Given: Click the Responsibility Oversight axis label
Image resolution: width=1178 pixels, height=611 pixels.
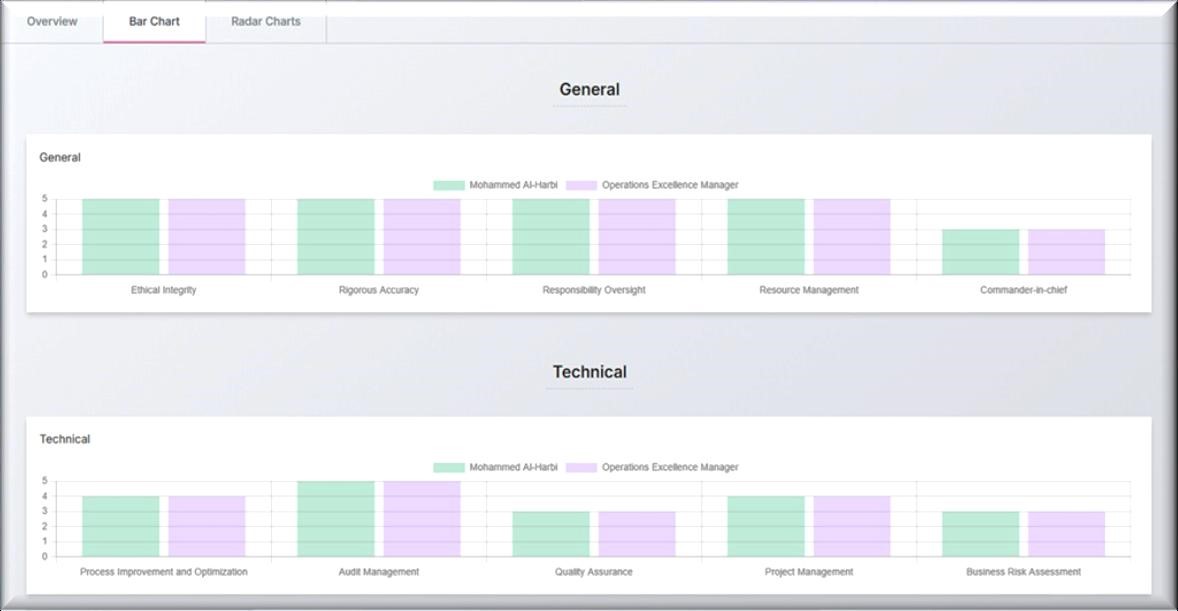Looking at the screenshot, I should pos(594,290).
